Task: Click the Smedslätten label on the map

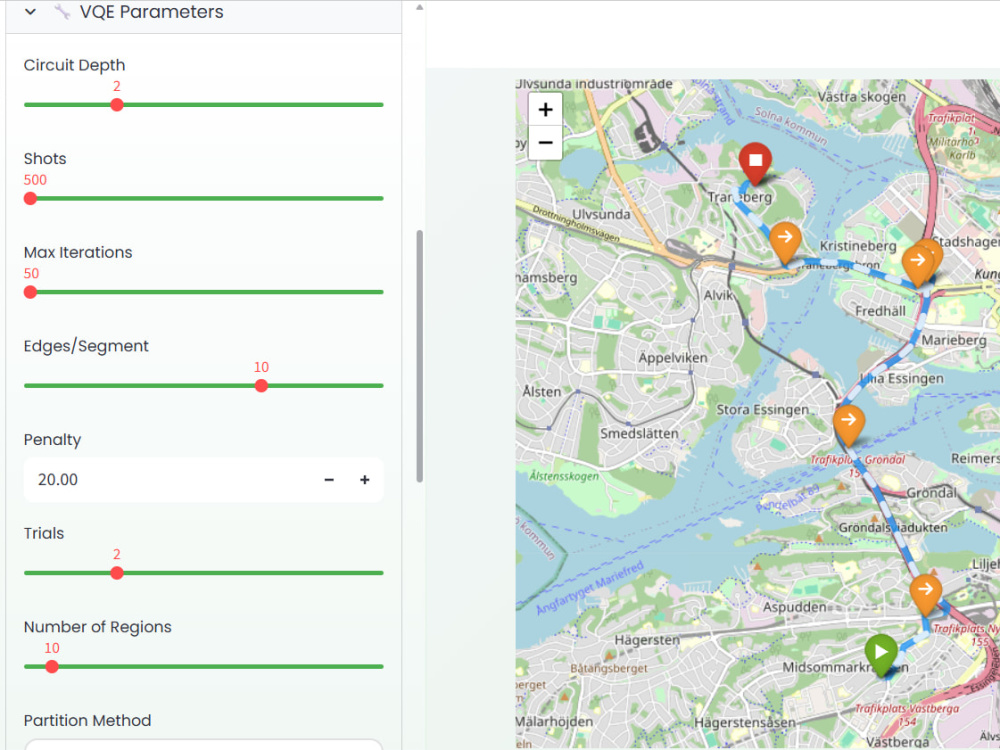Action: point(639,434)
